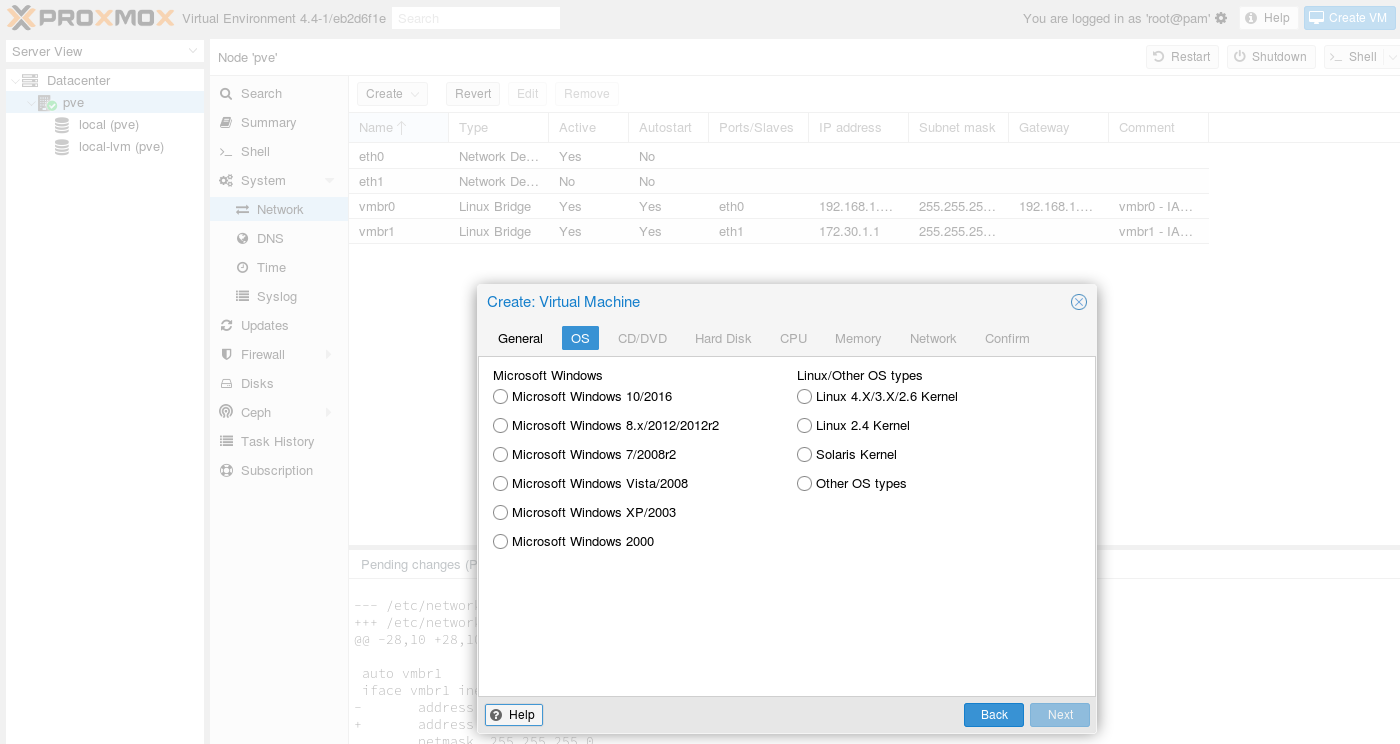The width and height of the screenshot is (1400, 744).
Task: Click the Time clock icon
Action: pyautogui.click(x=242, y=268)
